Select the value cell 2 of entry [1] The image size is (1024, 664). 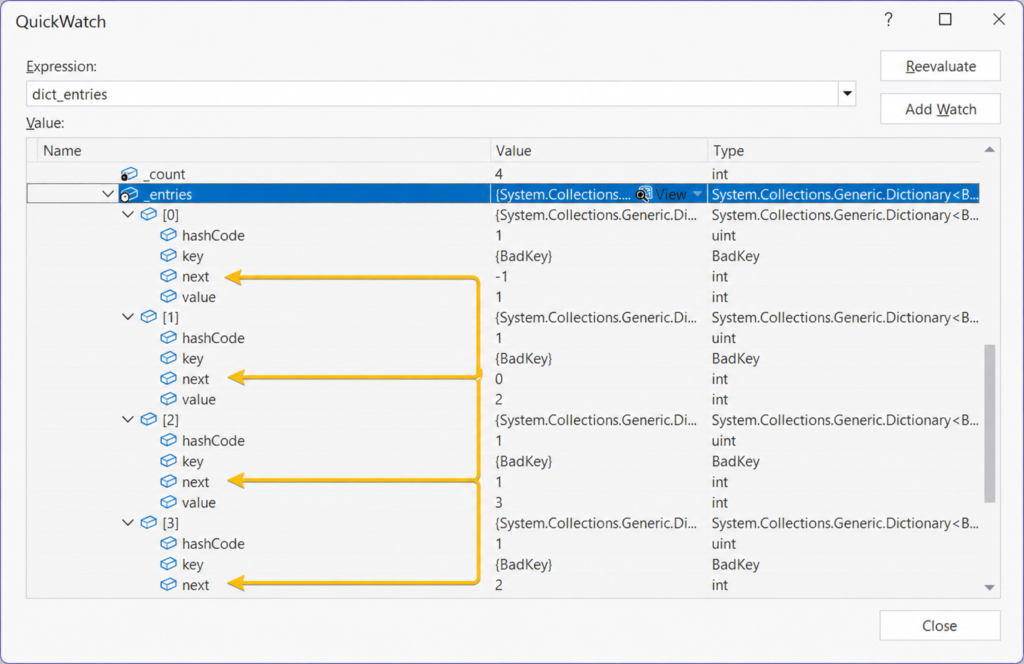pyautogui.click(x=499, y=399)
